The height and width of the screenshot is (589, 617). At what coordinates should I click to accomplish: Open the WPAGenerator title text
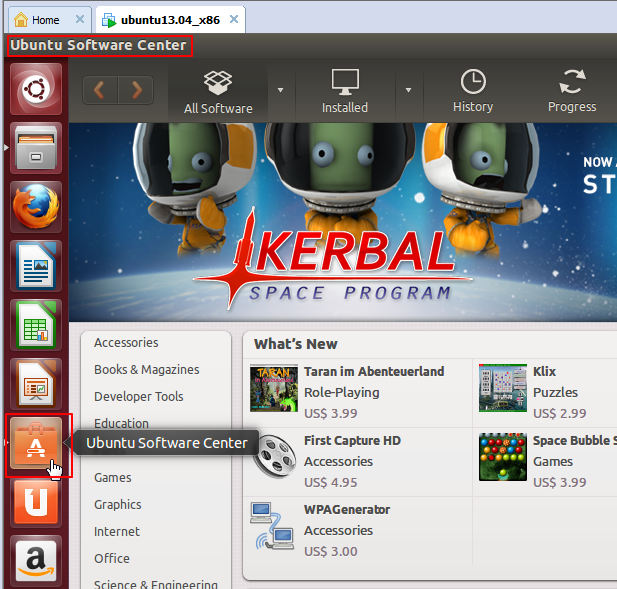click(347, 510)
